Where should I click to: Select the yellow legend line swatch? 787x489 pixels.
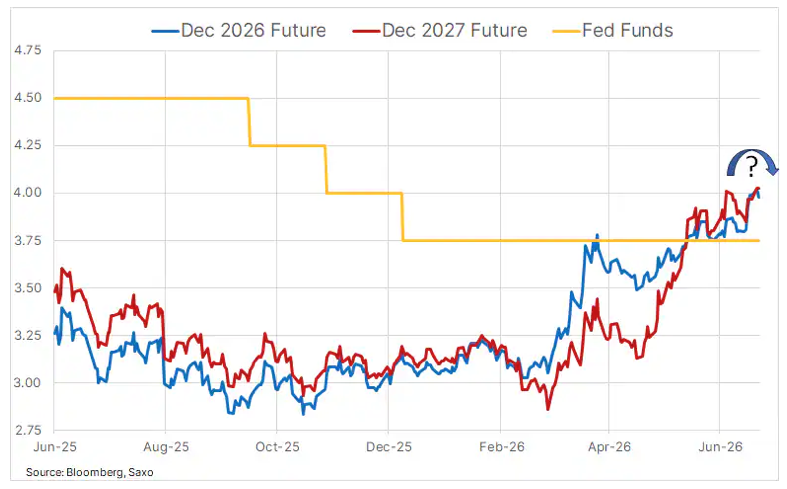[x=567, y=31]
